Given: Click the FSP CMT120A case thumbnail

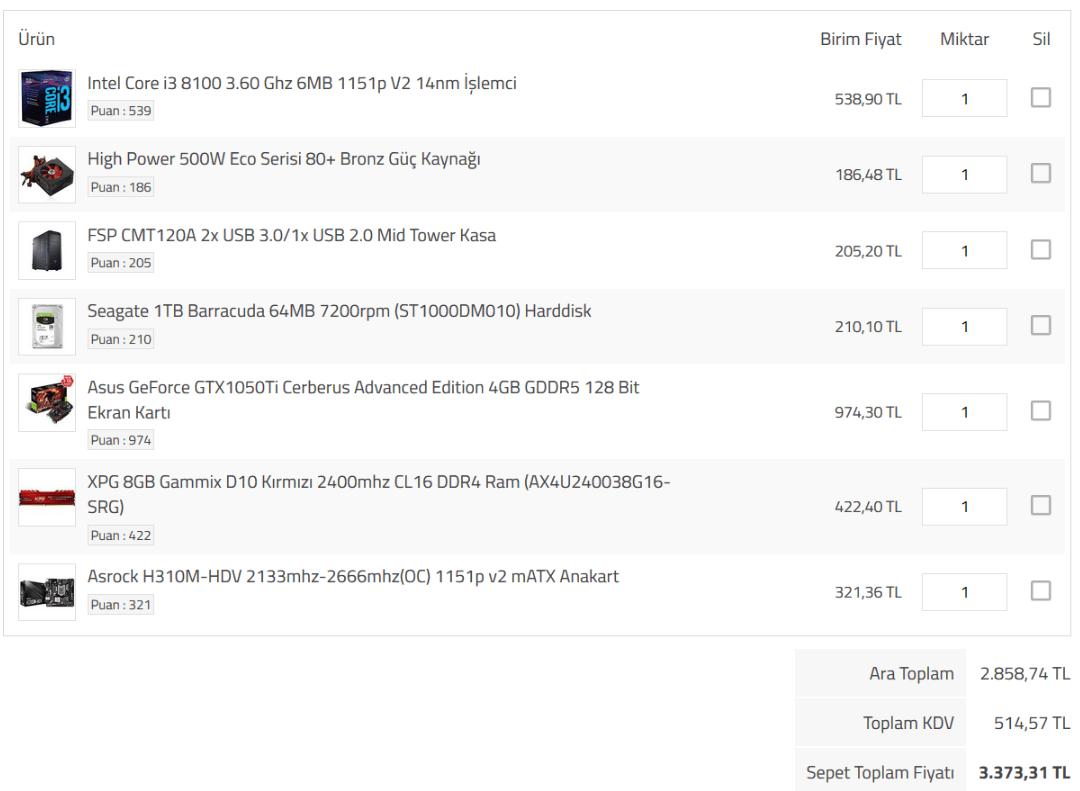Looking at the screenshot, I should pyautogui.click(x=47, y=250).
